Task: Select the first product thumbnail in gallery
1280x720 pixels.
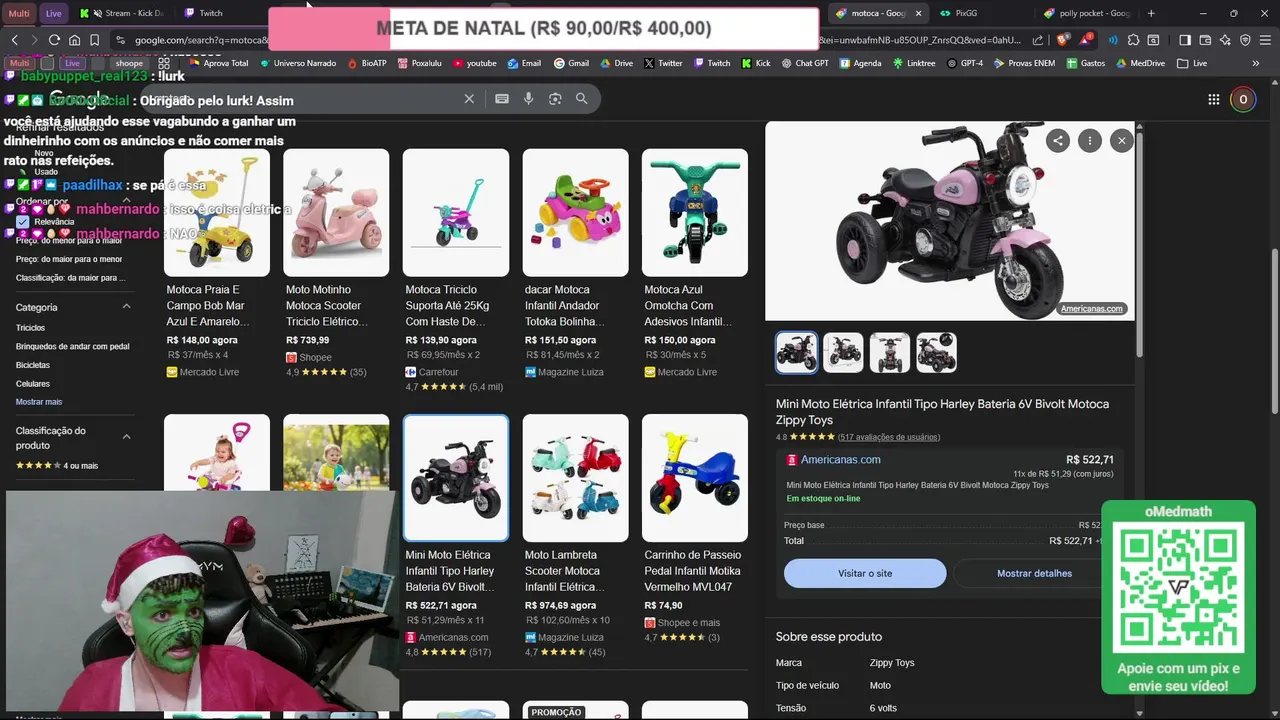Action: pos(797,352)
